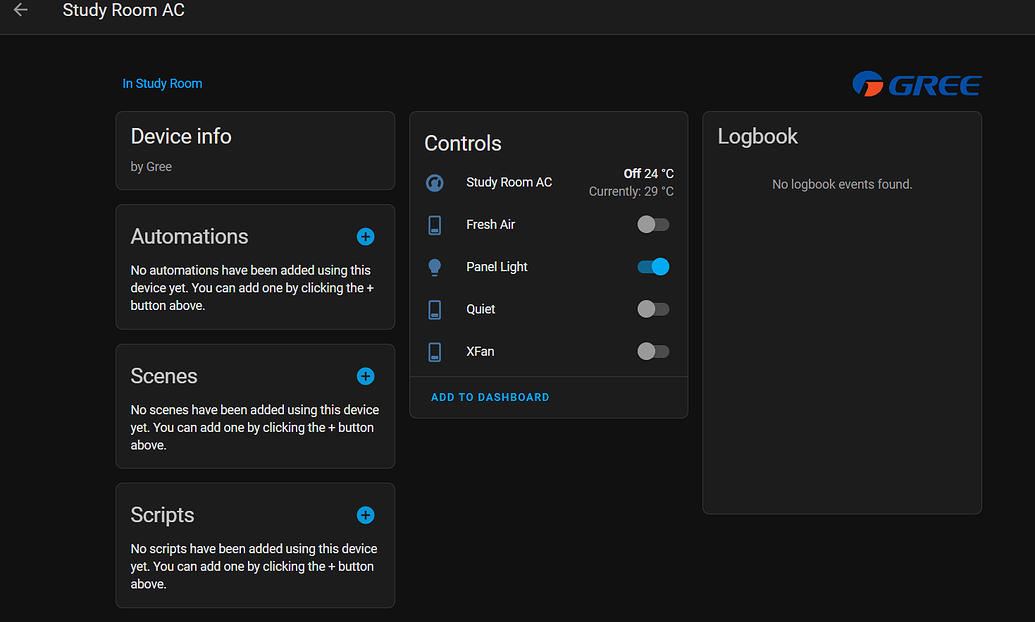Add a new script with plus icon
This screenshot has width=1035, height=622.
(x=365, y=515)
